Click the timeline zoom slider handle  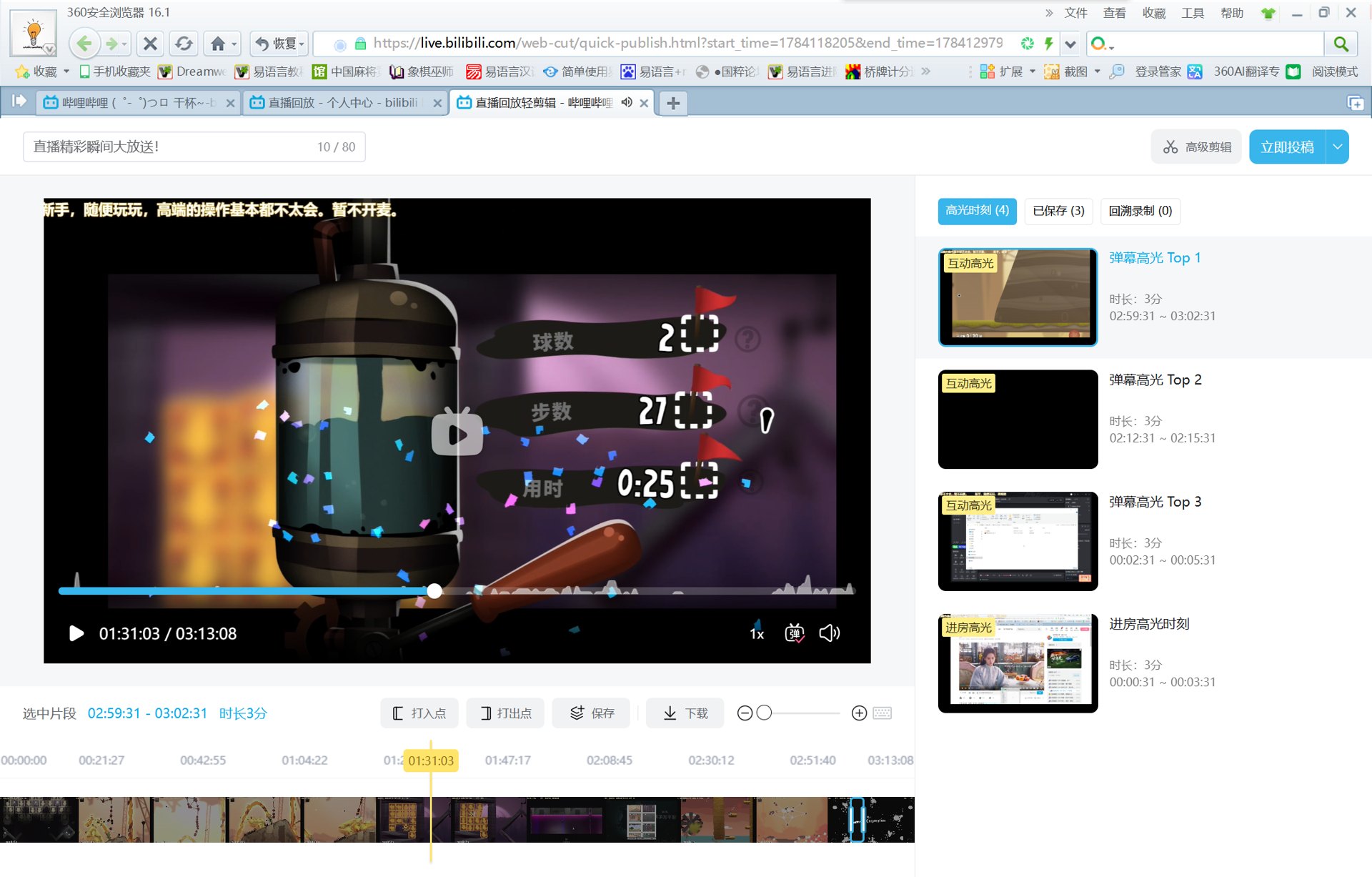tap(764, 713)
